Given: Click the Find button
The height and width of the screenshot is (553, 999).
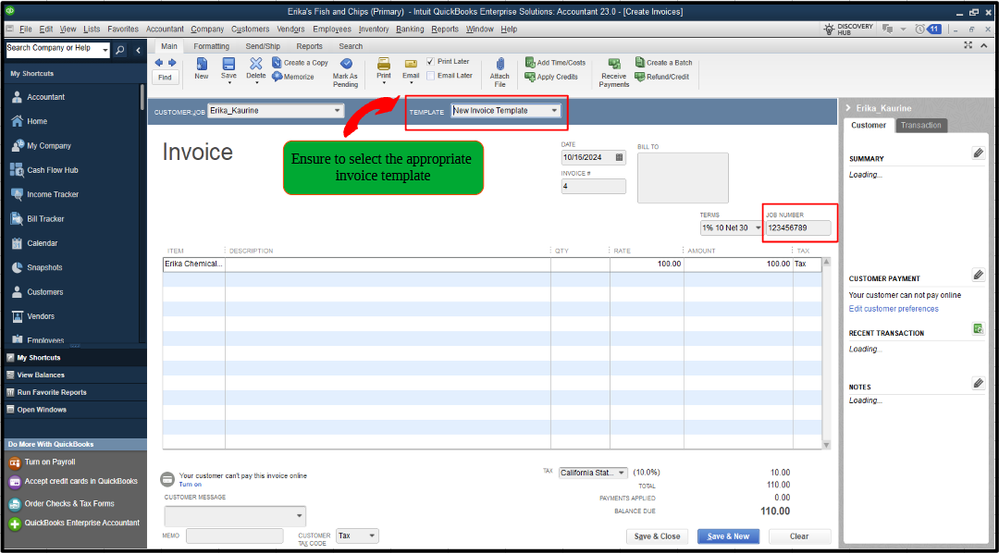Looking at the screenshot, I should click(x=165, y=77).
